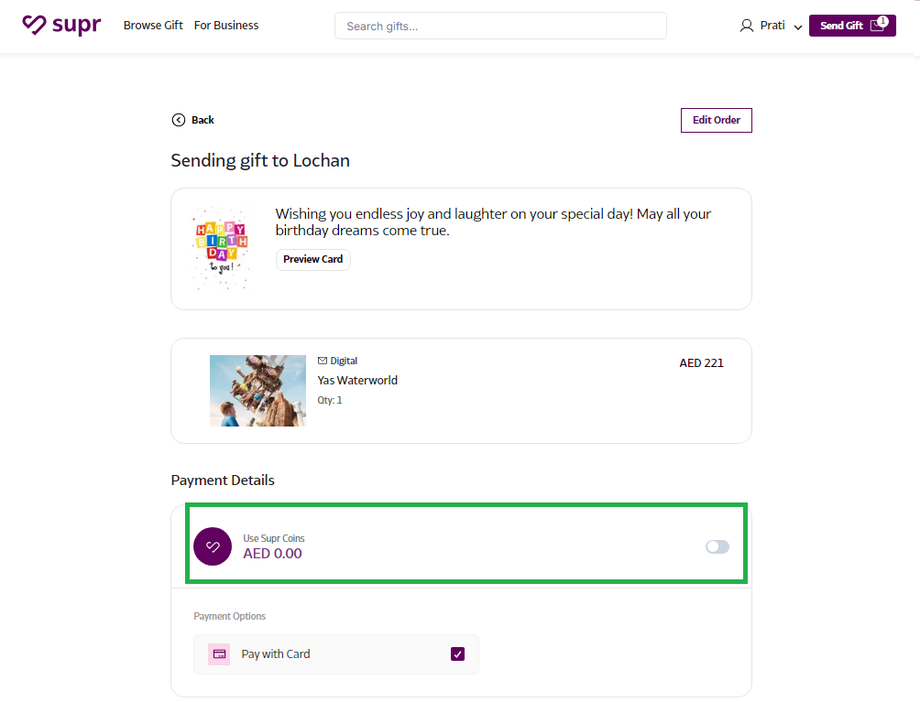920x702 pixels.
Task: Click the gift cart icon with badge
Action: [x=878, y=25]
